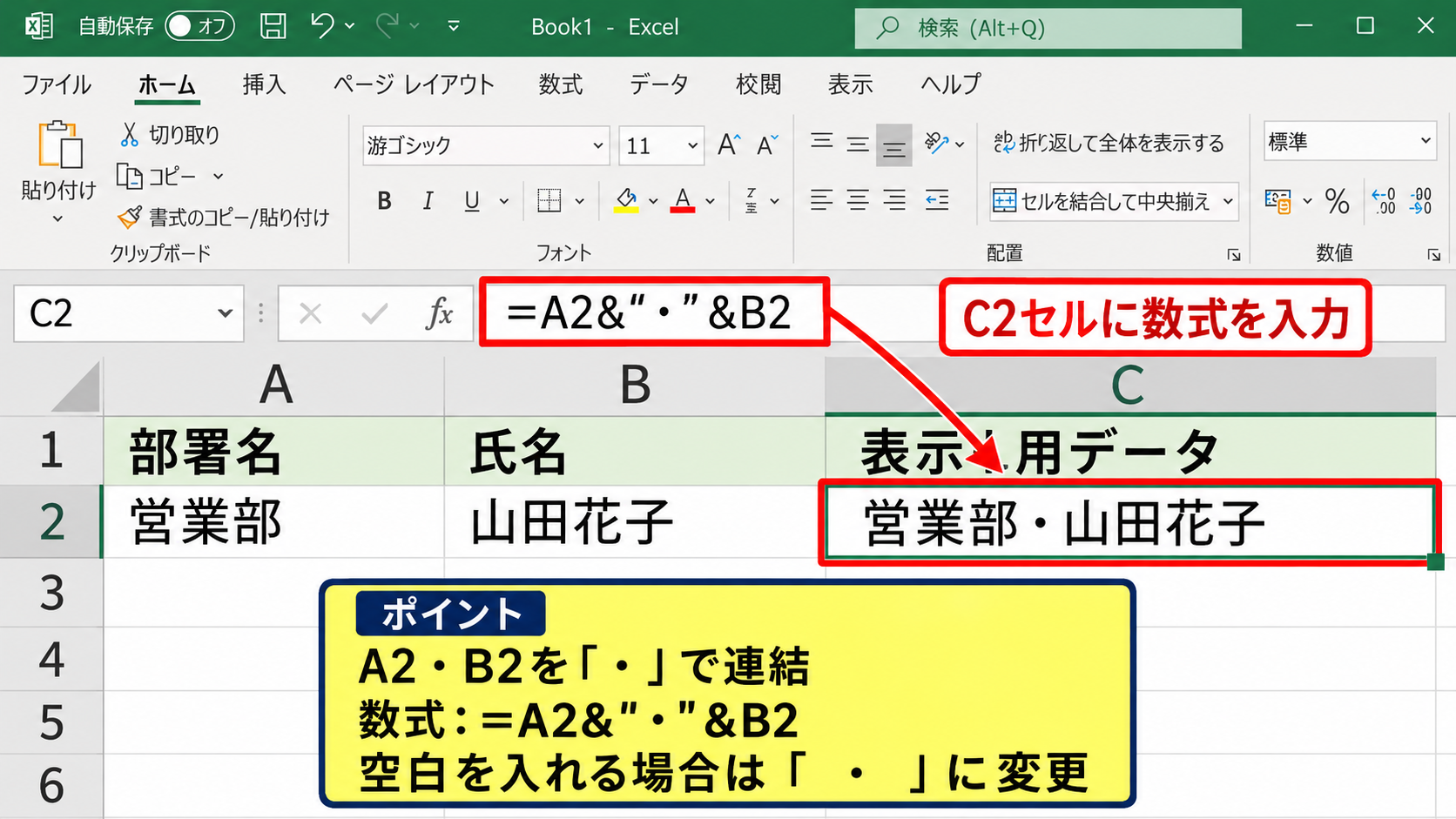Click the phonetic guide (ふりがな) icon
This screenshot has height=819, width=1456.
(x=752, y=201)
